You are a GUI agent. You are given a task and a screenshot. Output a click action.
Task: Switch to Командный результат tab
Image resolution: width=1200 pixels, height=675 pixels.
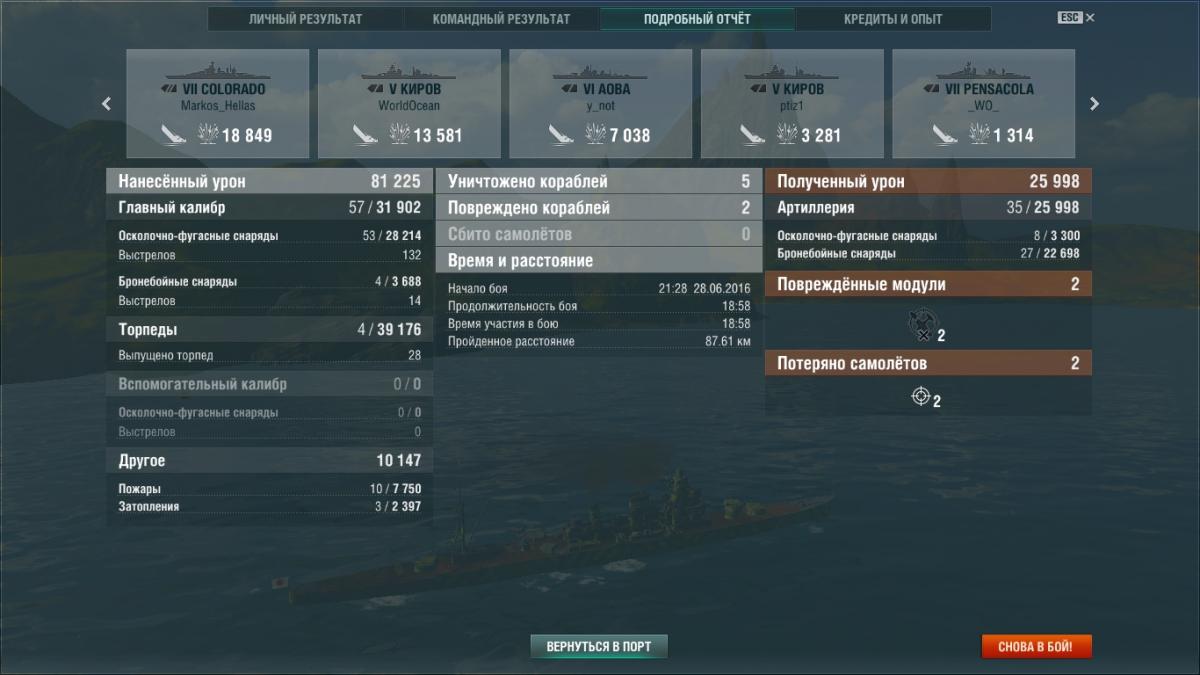tap(502, 19)
